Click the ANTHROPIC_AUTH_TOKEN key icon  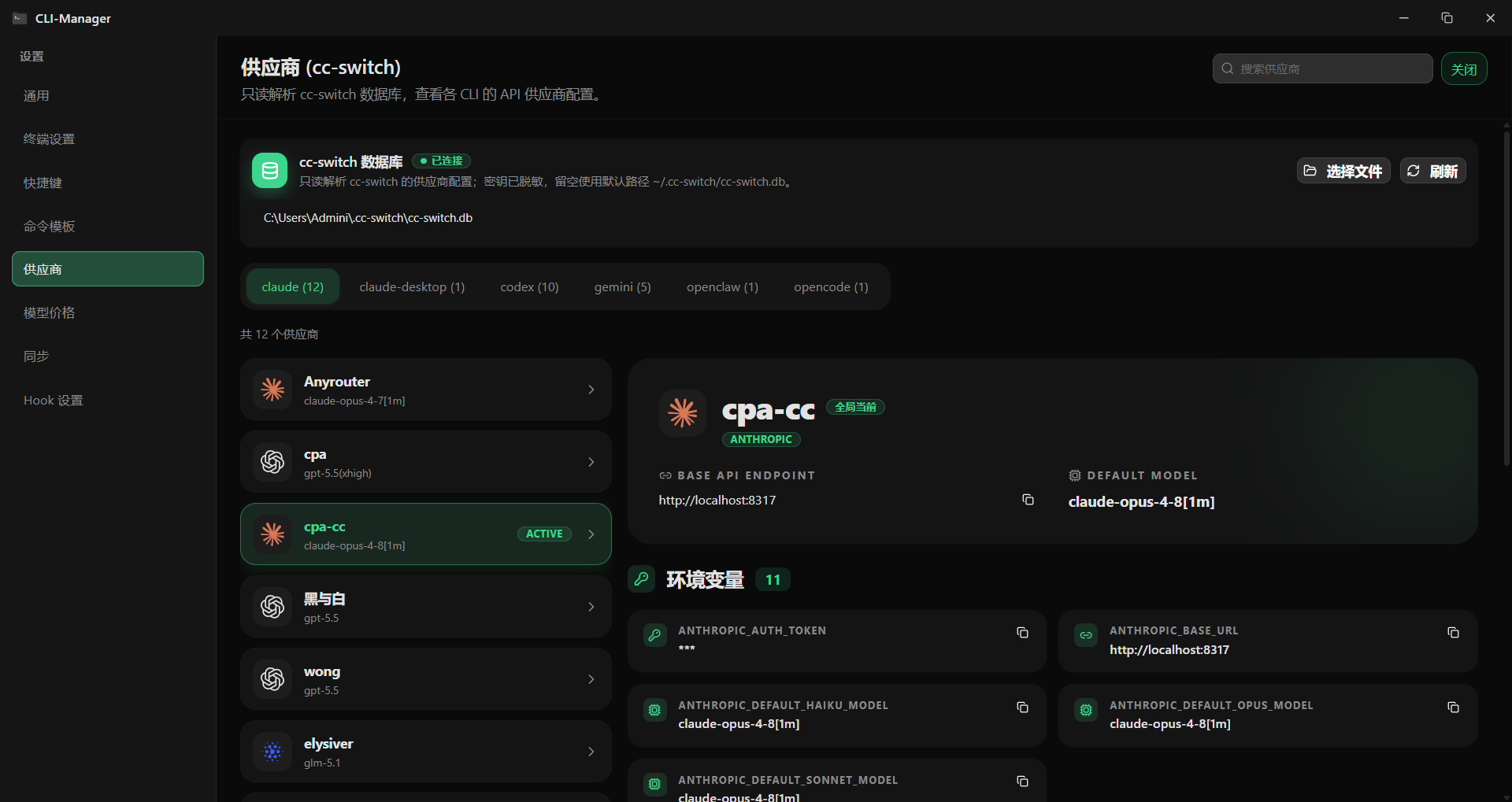(654, 635)
